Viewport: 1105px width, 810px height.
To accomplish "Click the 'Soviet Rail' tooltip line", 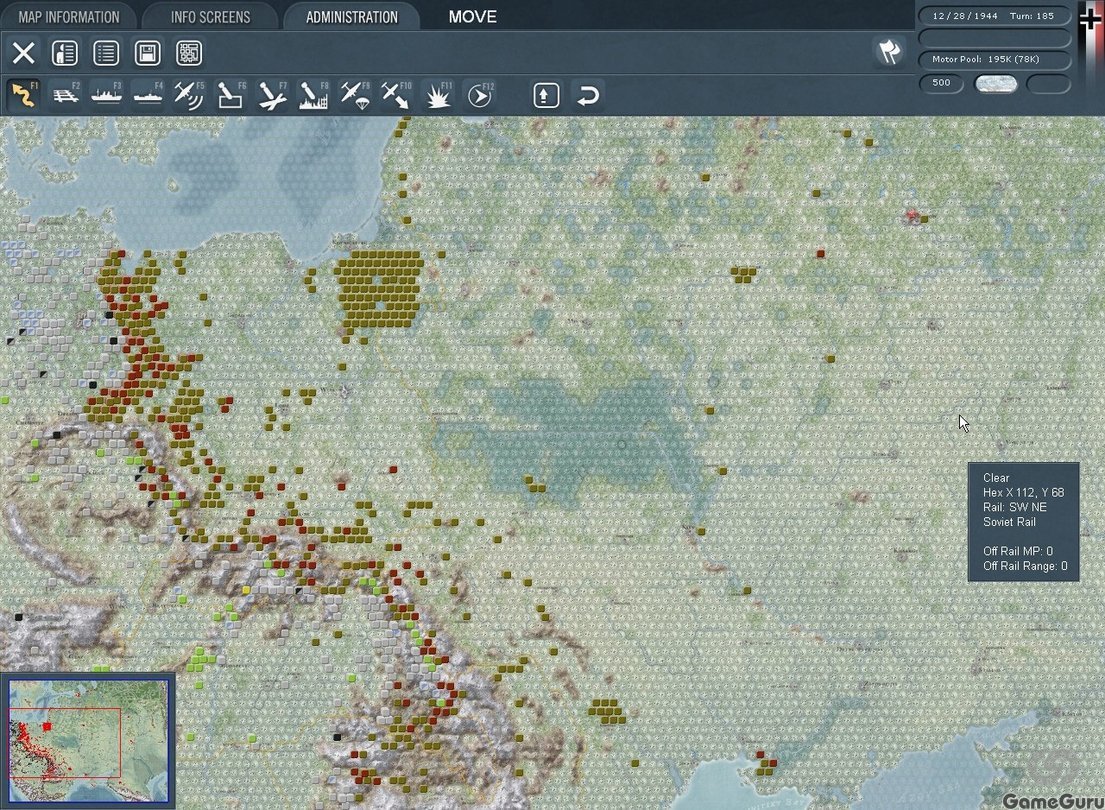I will (1009, 522).
